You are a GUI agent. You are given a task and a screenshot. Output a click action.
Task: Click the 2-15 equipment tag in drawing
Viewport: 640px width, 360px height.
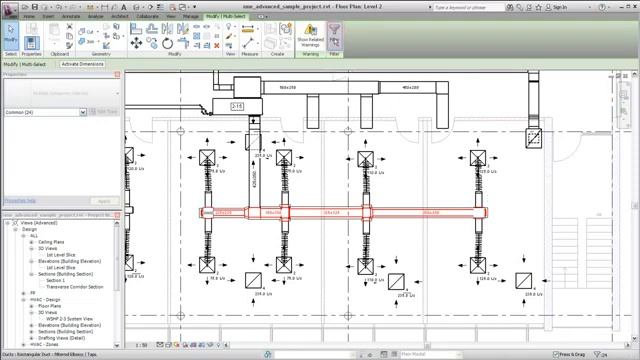pos(237,107)
